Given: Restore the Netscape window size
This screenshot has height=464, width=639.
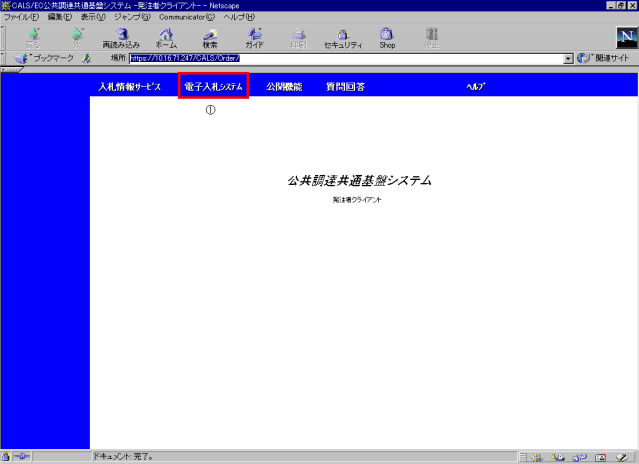Looking at the screenshot, I should [x=621, y=5].
